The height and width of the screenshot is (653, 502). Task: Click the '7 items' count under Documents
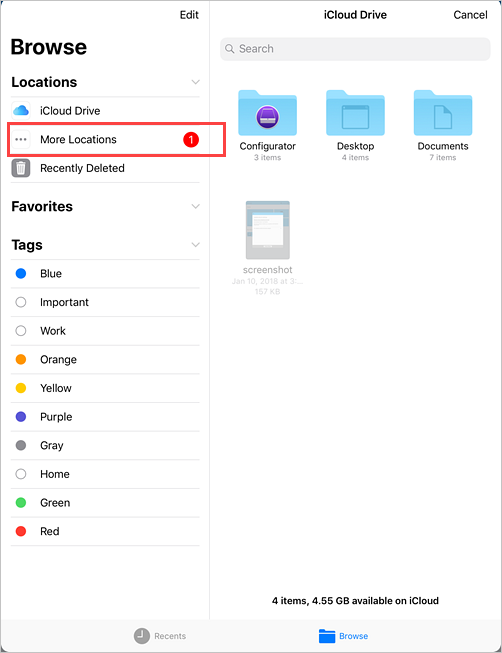[x=443, y=157]
